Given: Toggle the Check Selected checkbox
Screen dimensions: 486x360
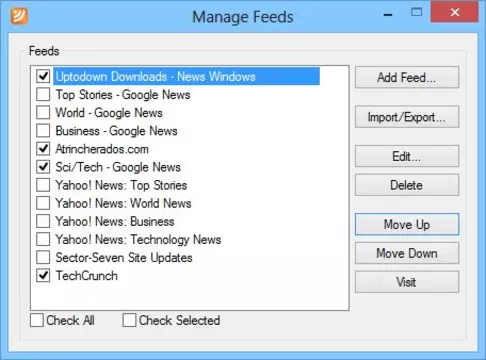Looking at the screenshot, I should (x=129, y=320).
